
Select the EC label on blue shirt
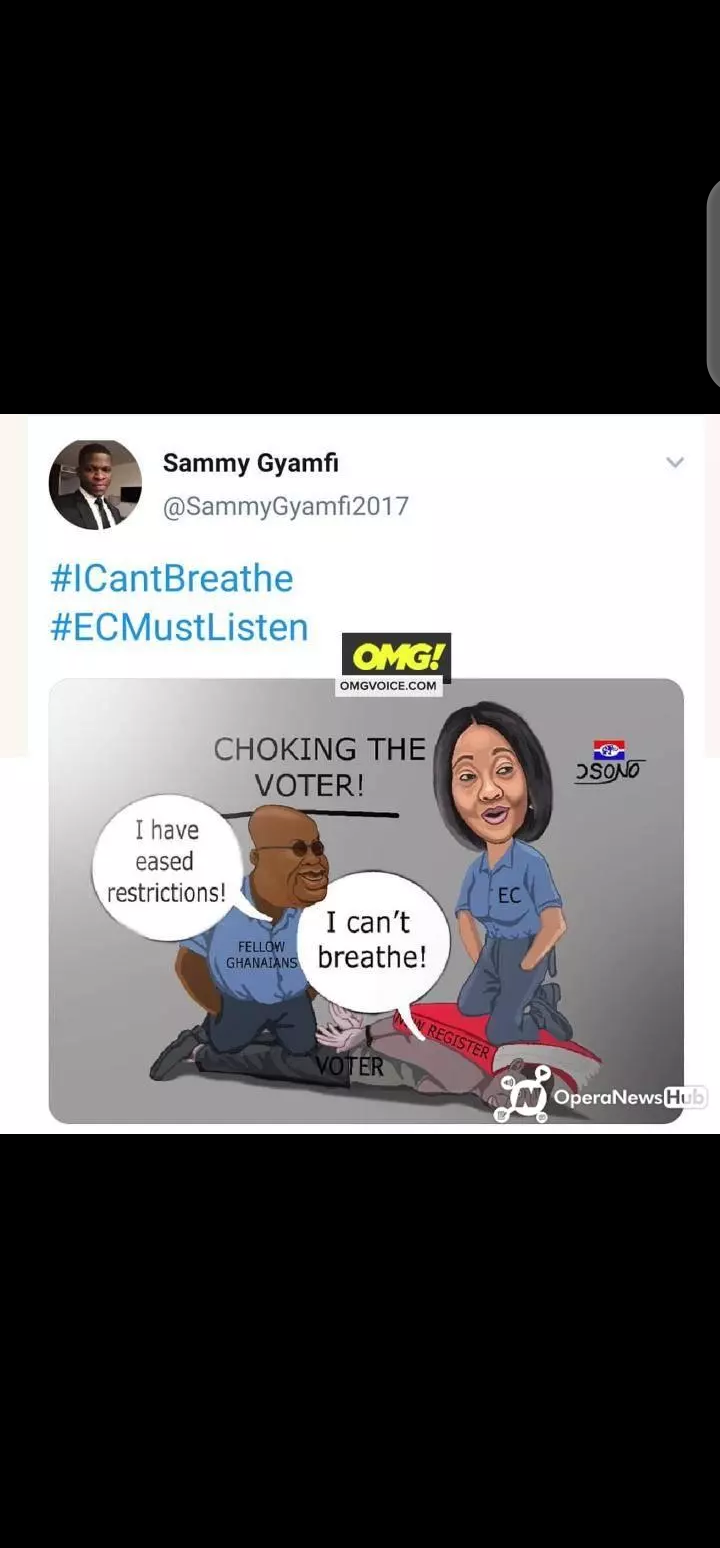[x=509, y=896]
